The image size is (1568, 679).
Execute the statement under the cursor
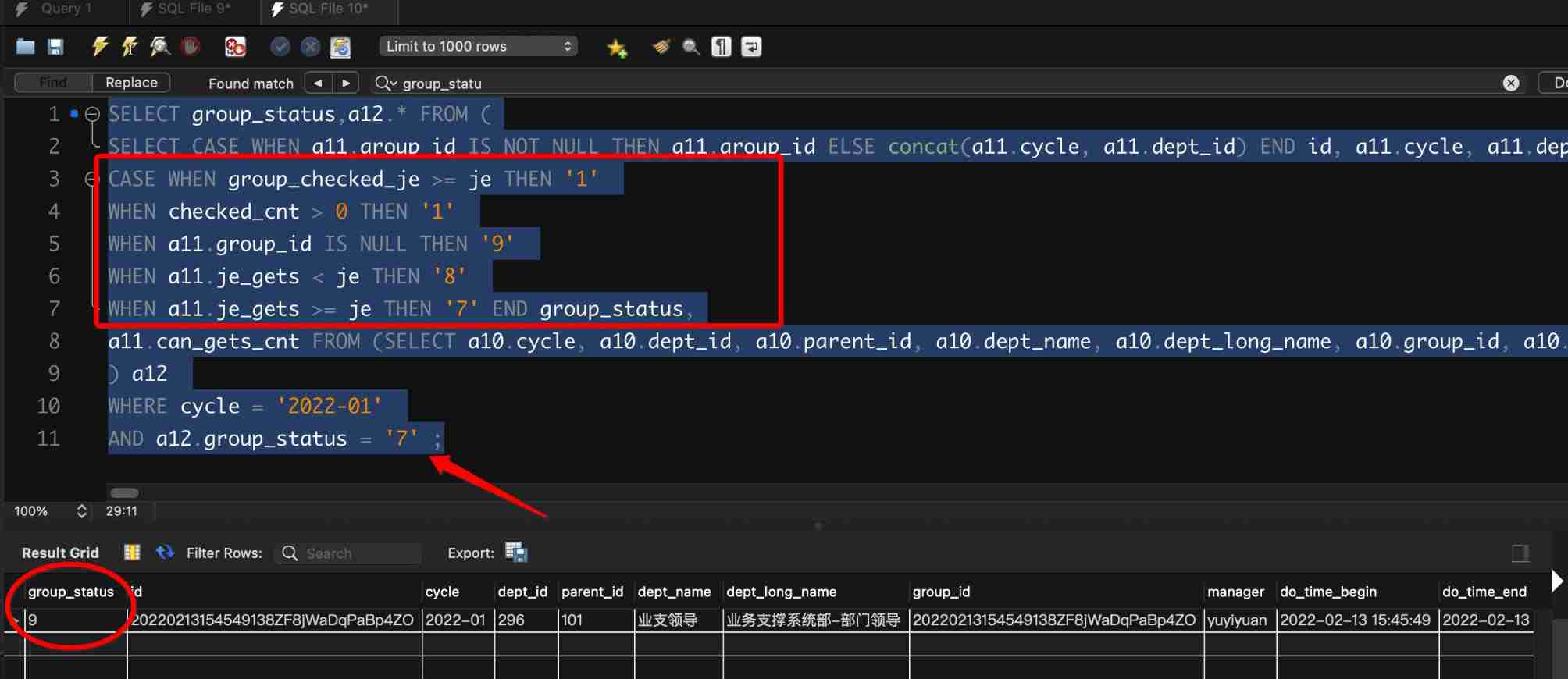click(x=130, y=47)
